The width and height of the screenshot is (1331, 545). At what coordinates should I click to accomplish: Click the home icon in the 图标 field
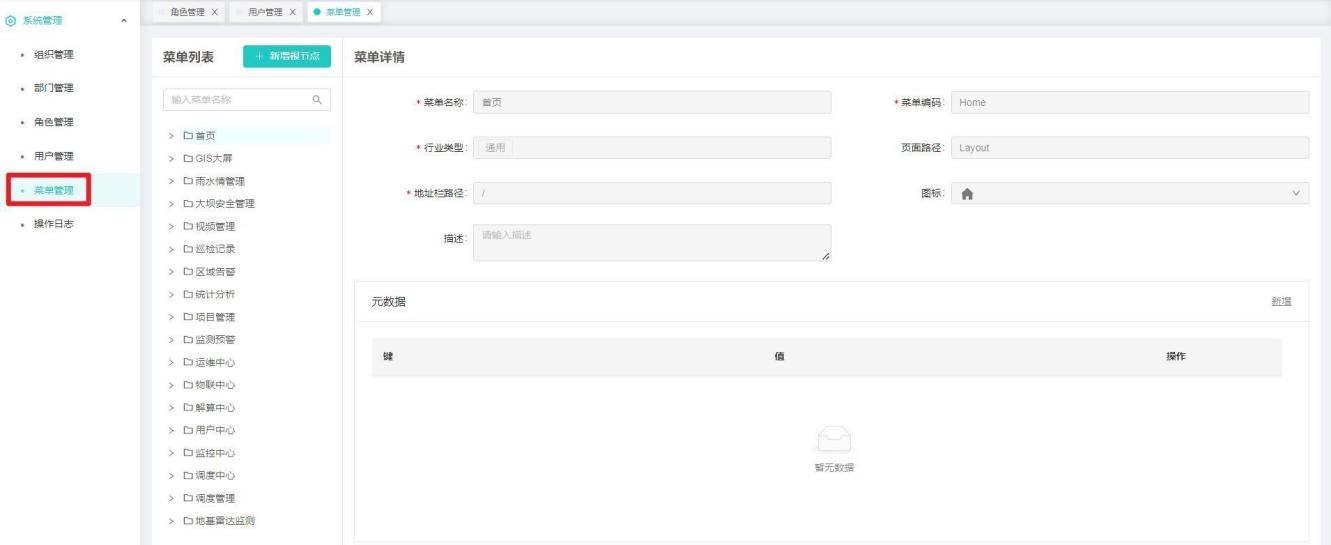967,193
